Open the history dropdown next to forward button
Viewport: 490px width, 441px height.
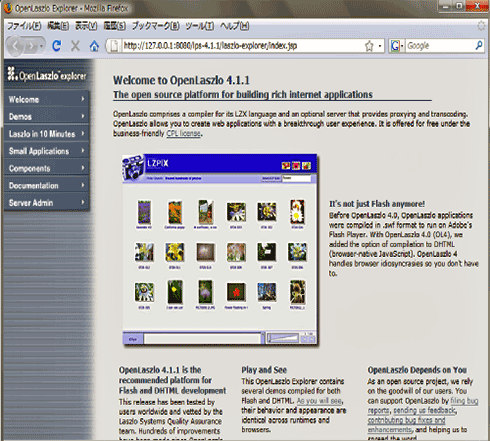(x=41, y=46)
